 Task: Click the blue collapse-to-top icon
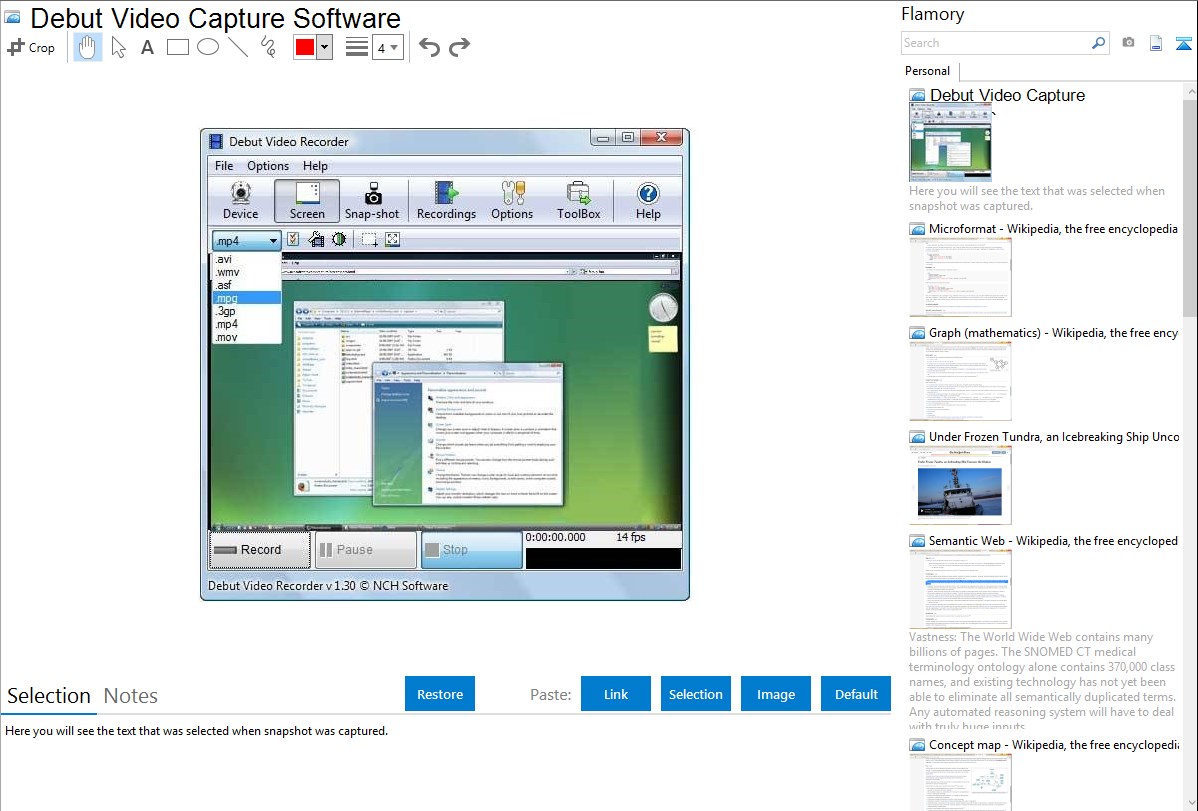point(1183,43)
